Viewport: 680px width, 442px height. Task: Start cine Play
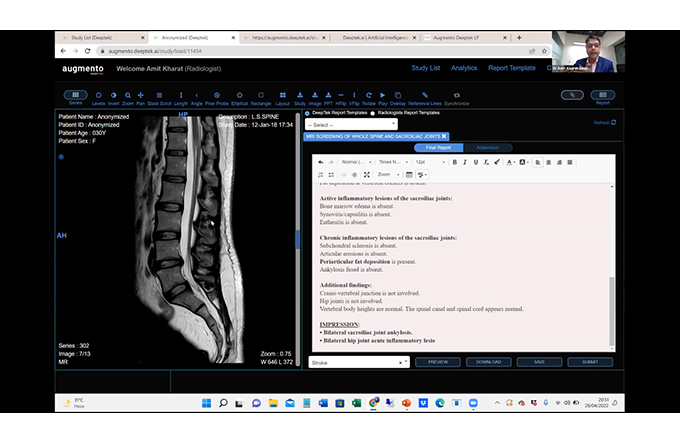tap(382, 98)
